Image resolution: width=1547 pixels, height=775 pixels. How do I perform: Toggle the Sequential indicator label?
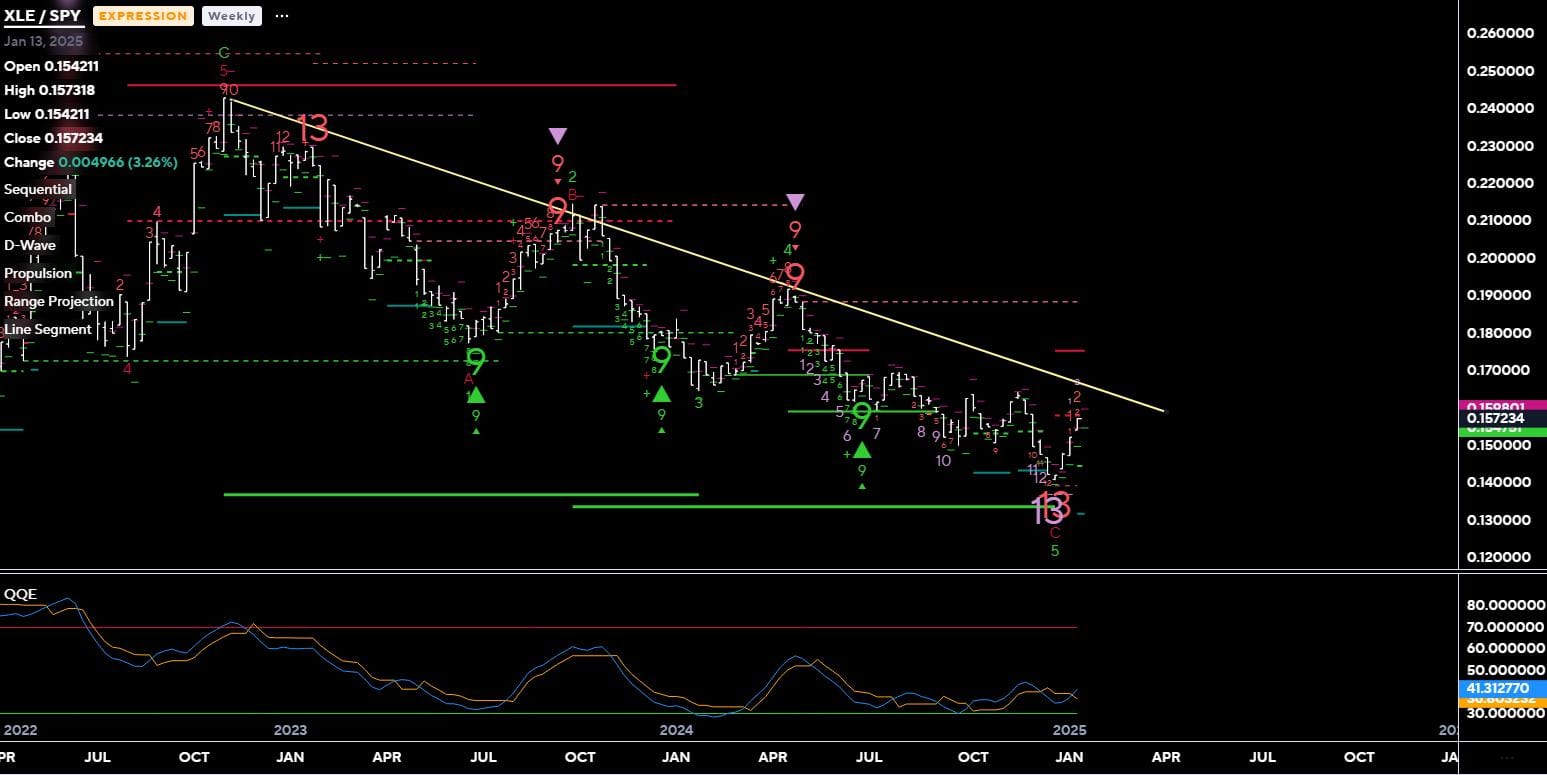click(38, 189)
